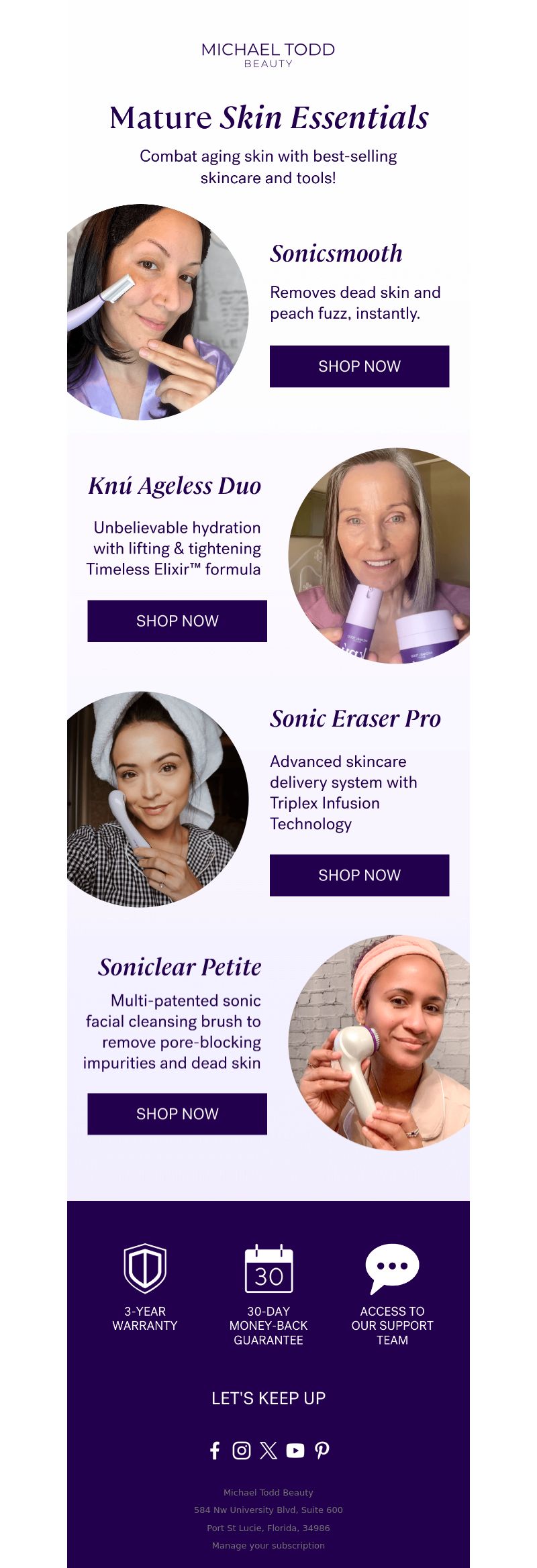Open the X social icon

268,1451
